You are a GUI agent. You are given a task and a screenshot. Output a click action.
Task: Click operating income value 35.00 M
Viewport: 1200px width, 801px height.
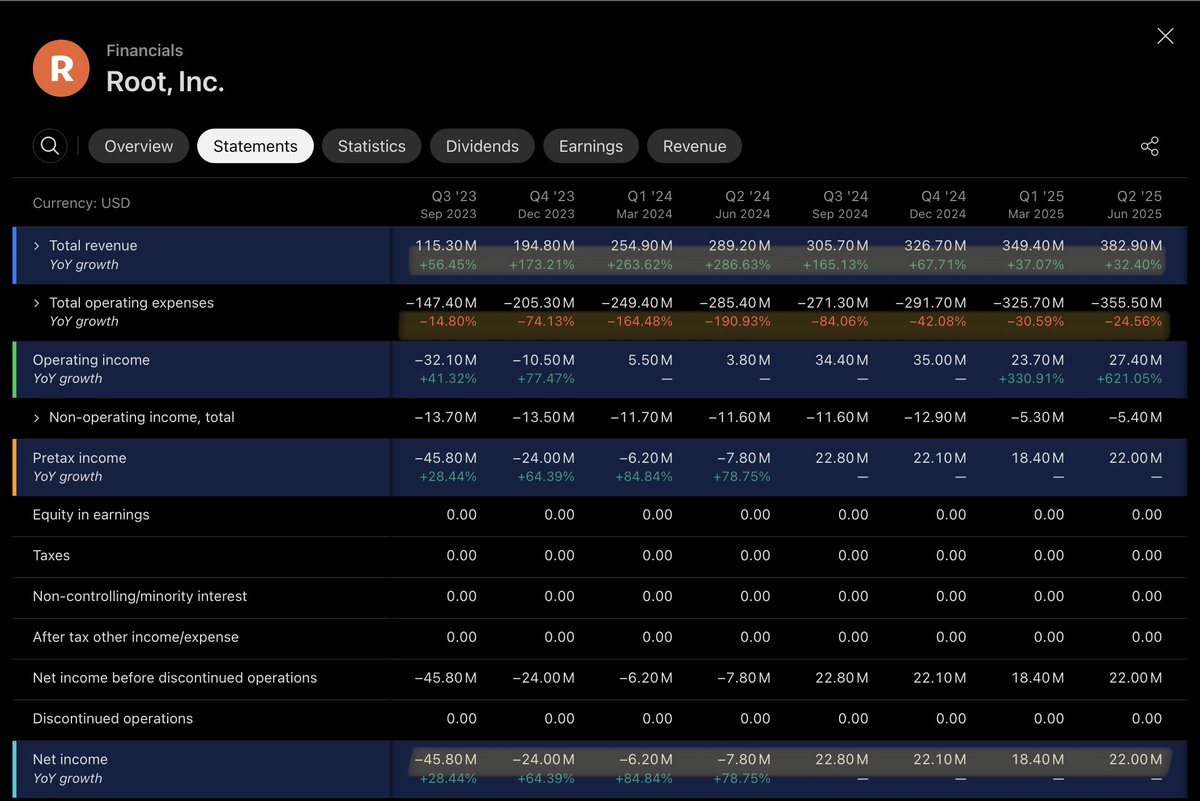pyautogui.click(x=940, y=360)
